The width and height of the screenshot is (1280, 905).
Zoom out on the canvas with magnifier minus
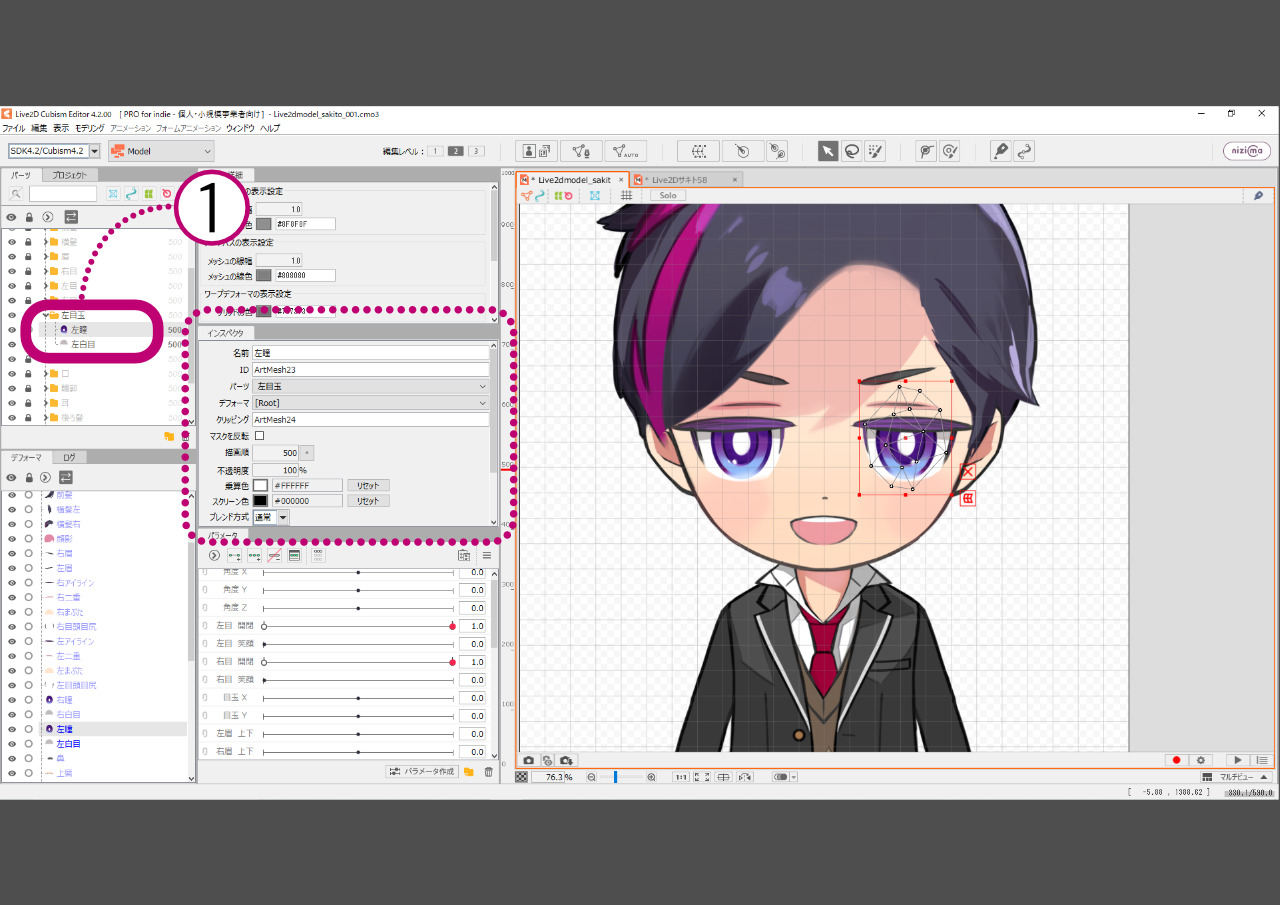tap(591, 777)
